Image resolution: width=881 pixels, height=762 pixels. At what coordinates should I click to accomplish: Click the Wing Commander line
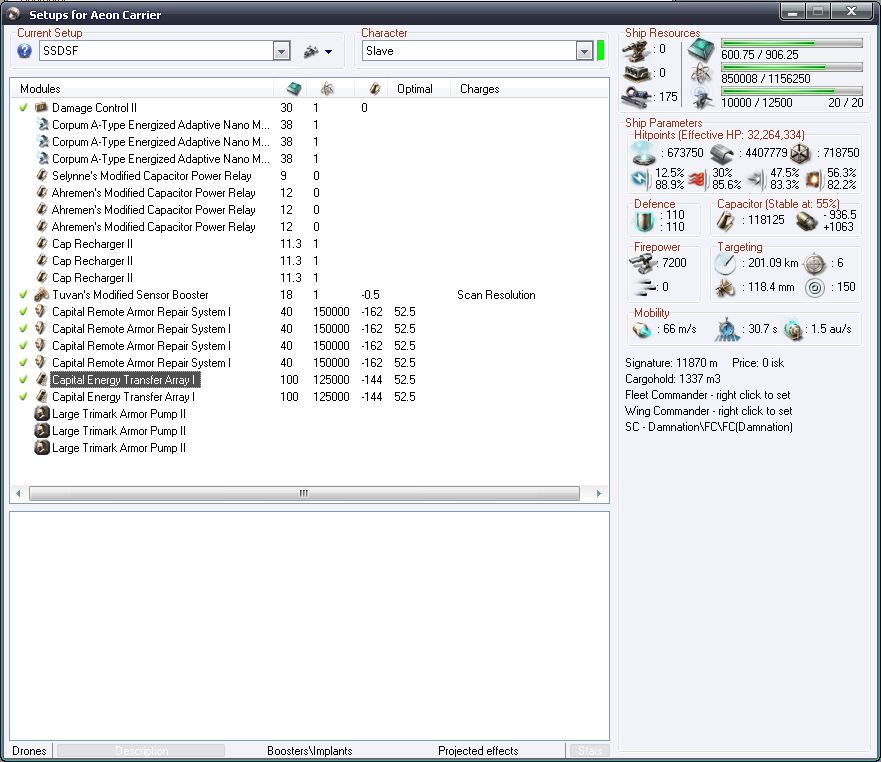pyautogui.click(x=709, y=411)
